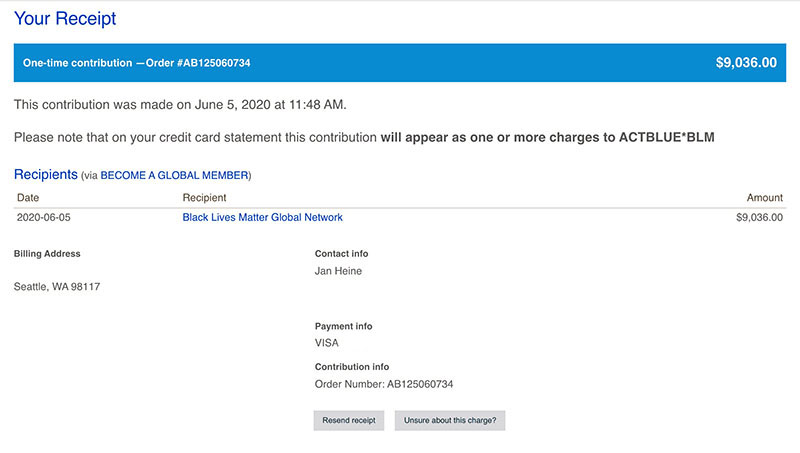Click the $9,036.00 total in the blue banner
This screenshot has height=453, width=800.
746,63
